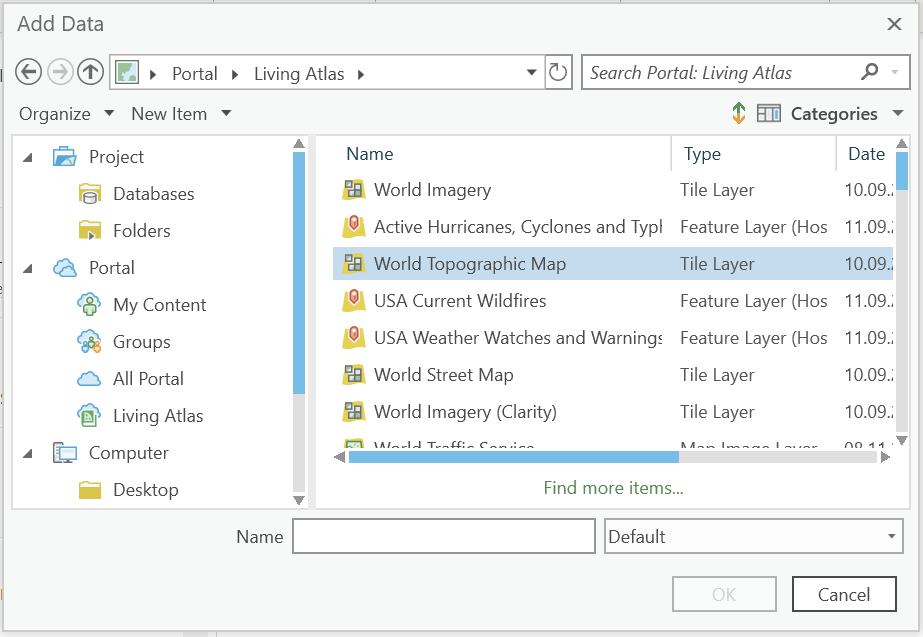Click the Forward arrow navigation button

point(59,72)
